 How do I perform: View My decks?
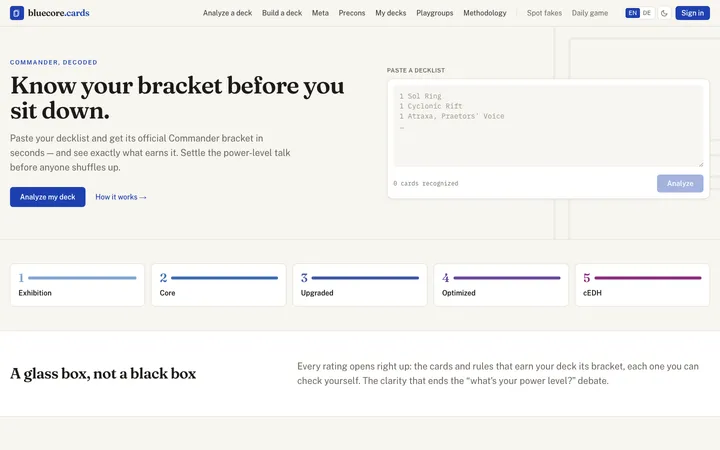(x=391, y=13)
